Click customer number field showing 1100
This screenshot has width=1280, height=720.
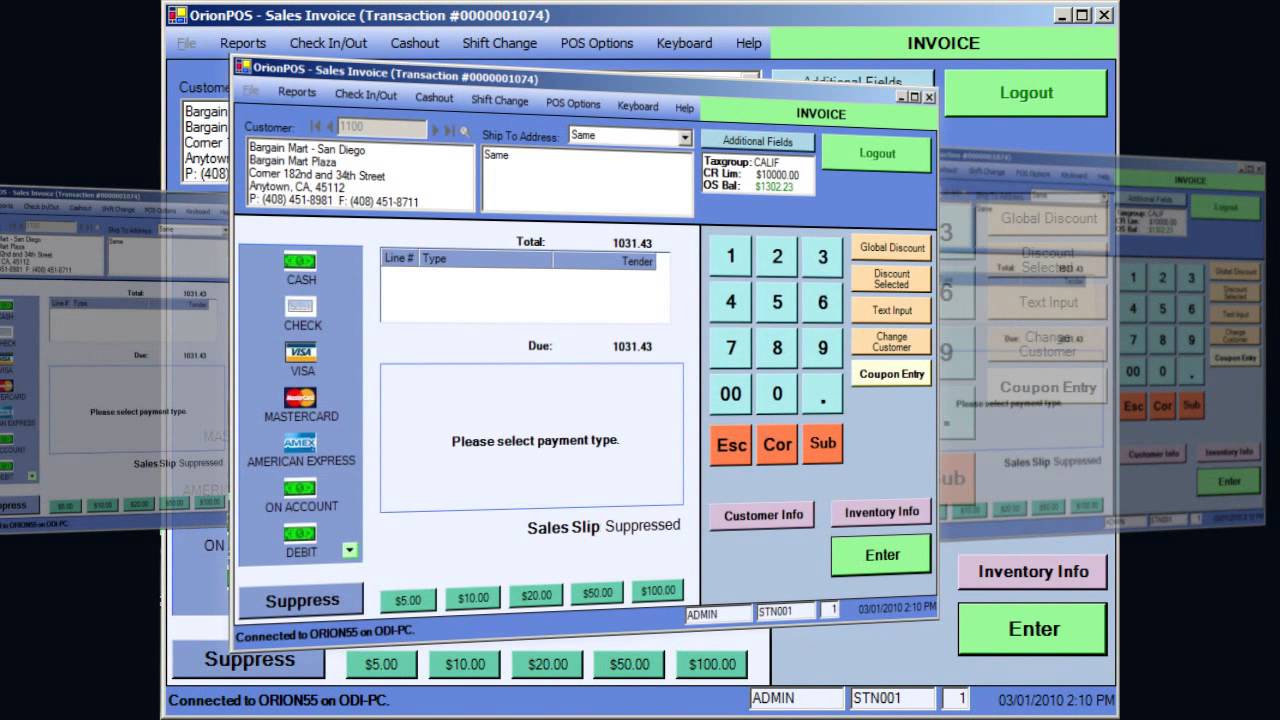pos(382,128)
